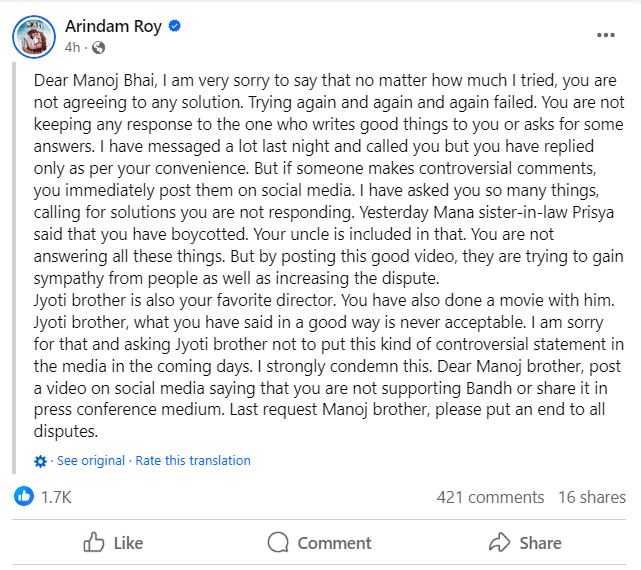Image resolution: width=641 pixels, height=570 pixels.
Task: Click the share arrow icon
Action: click(499, 543)
